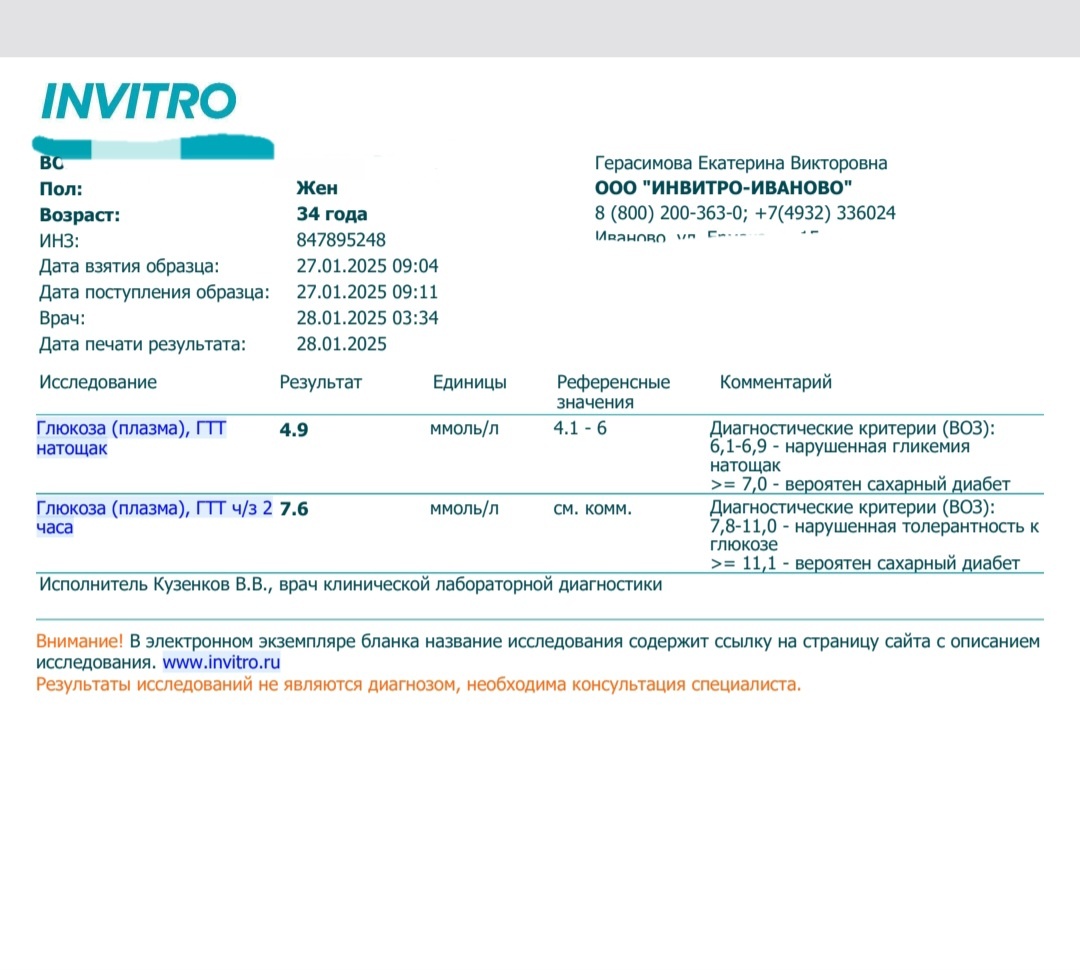Select the two-hour glucose result 7.6

(293, 509)
